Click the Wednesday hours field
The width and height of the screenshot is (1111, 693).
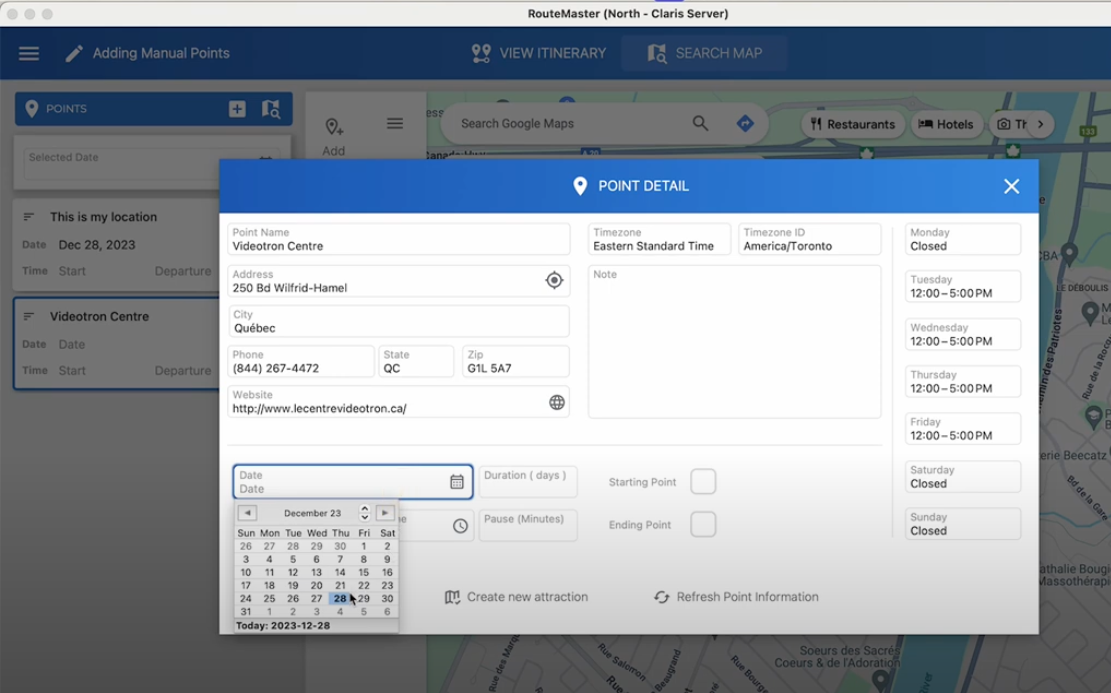coord(962,334)
